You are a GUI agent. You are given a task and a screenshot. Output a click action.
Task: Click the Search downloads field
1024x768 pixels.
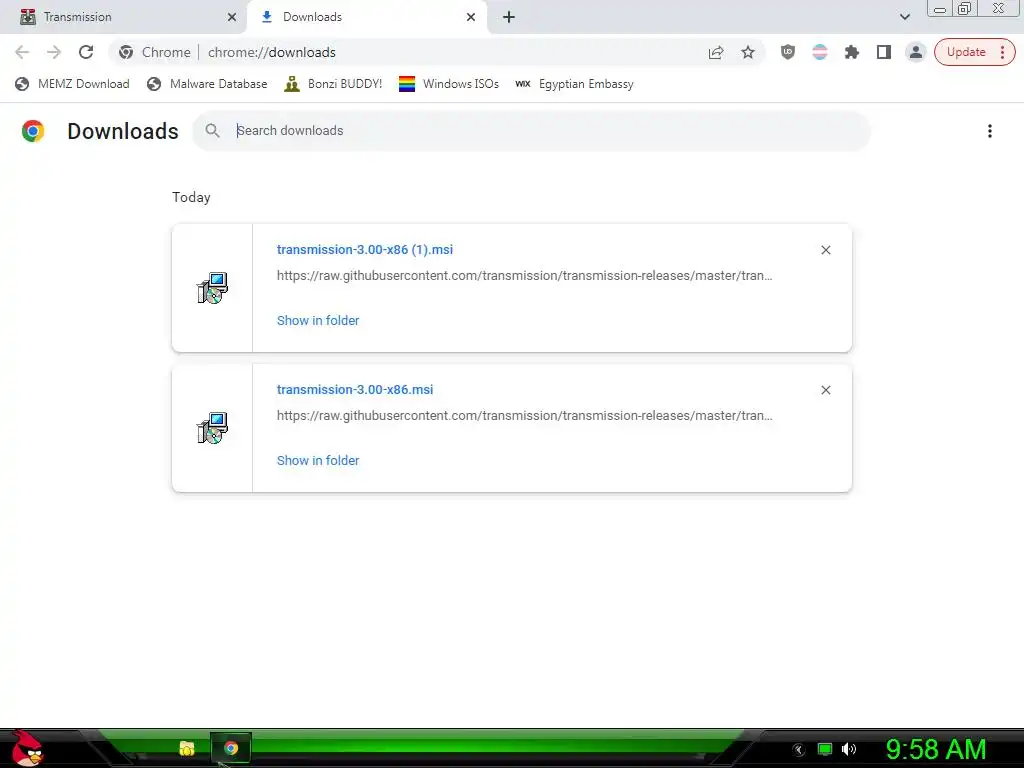532,131
